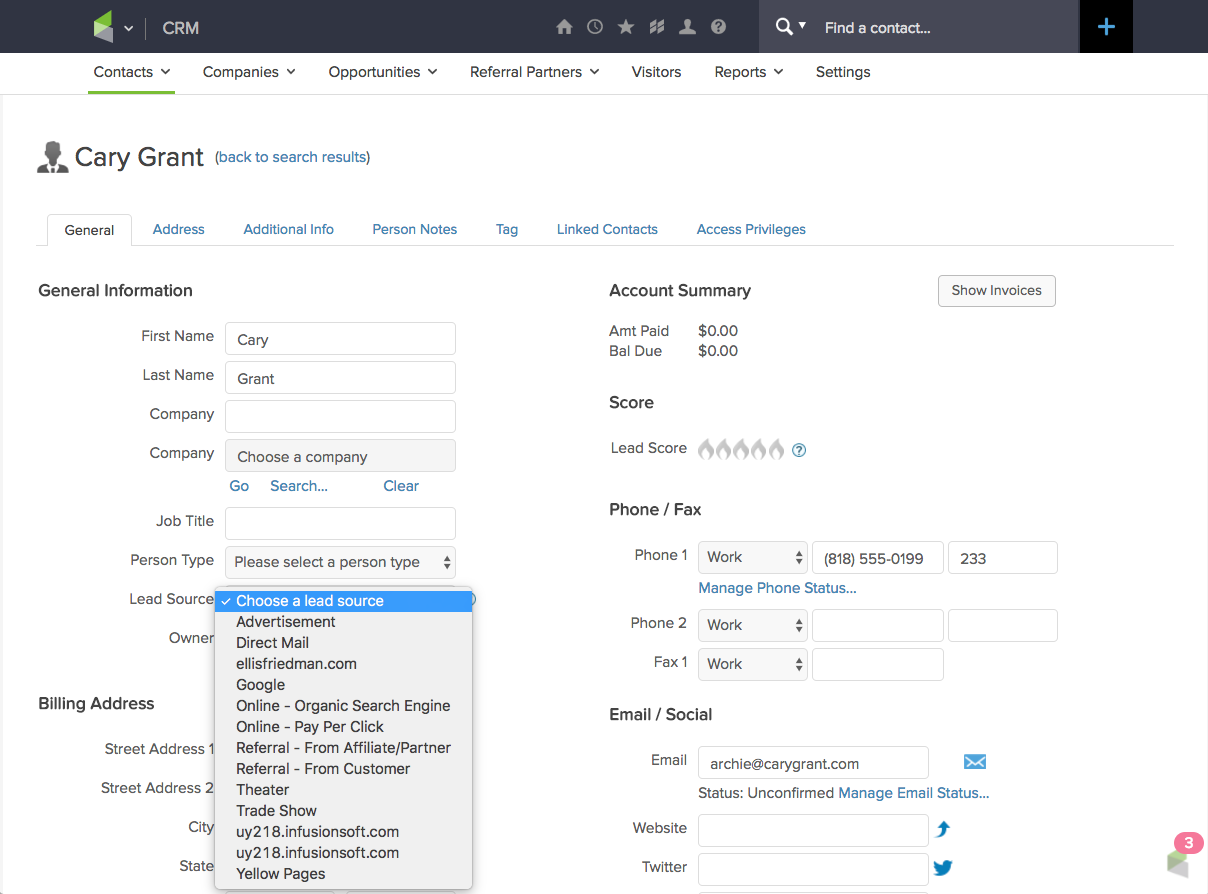View favorites using the star icon

point(626,27)
